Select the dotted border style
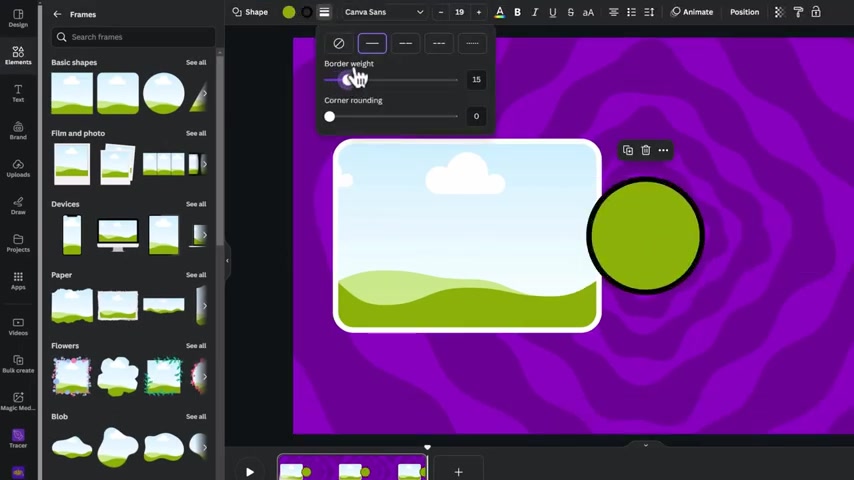 coord(472,43)
